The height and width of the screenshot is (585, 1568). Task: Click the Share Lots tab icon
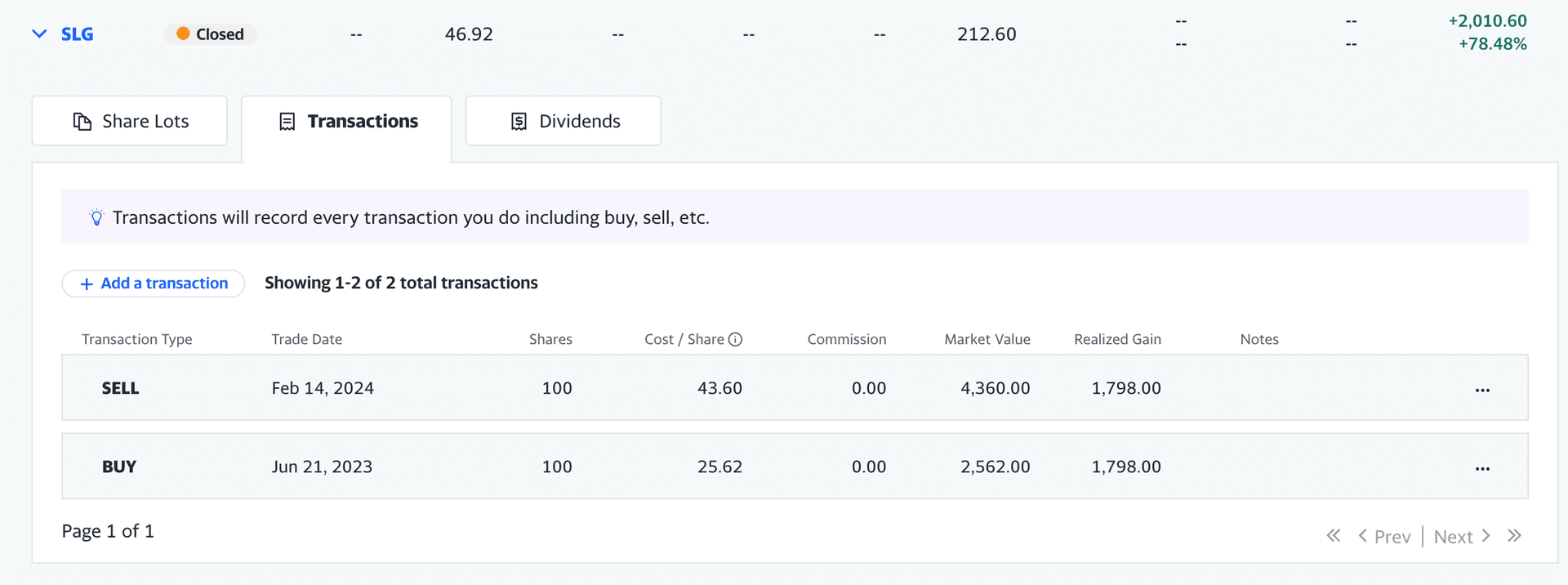(82, 122)
